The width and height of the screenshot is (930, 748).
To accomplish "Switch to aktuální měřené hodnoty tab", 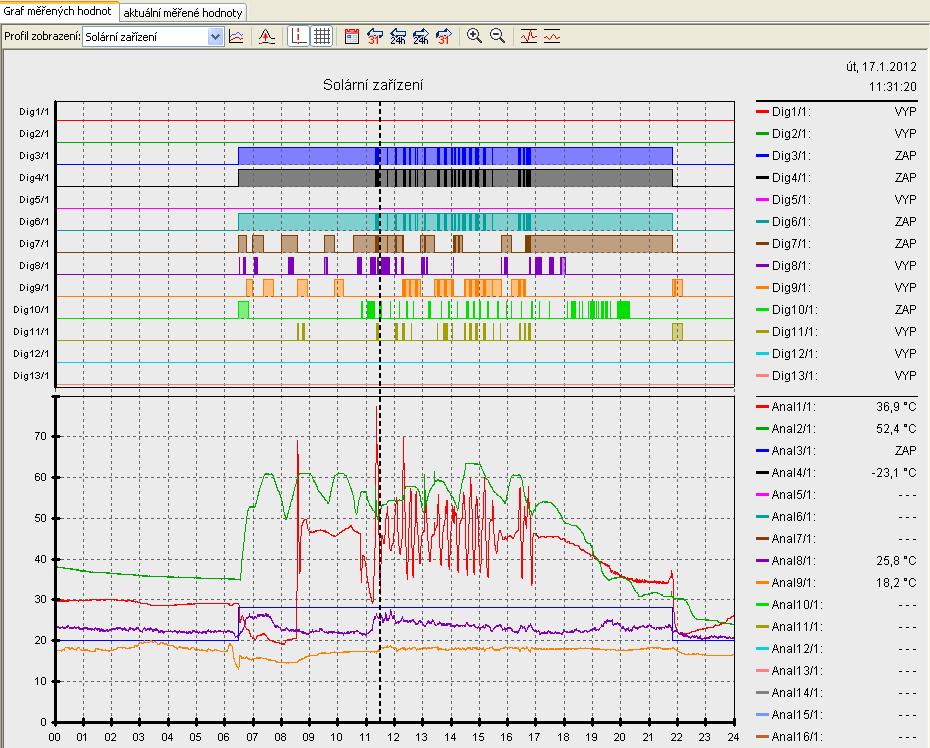I will [183, 12].
